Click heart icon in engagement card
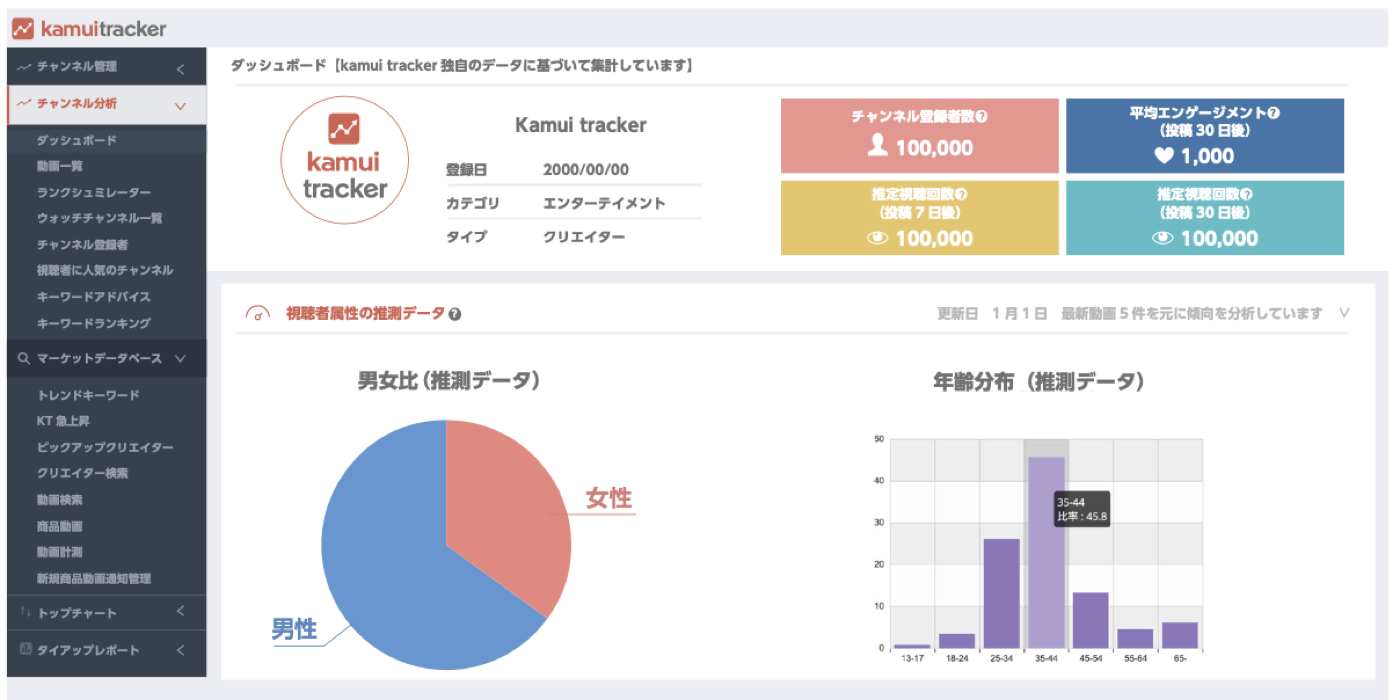The image size is (1400, 700). pyautogui.click(x=1164, y=156)
